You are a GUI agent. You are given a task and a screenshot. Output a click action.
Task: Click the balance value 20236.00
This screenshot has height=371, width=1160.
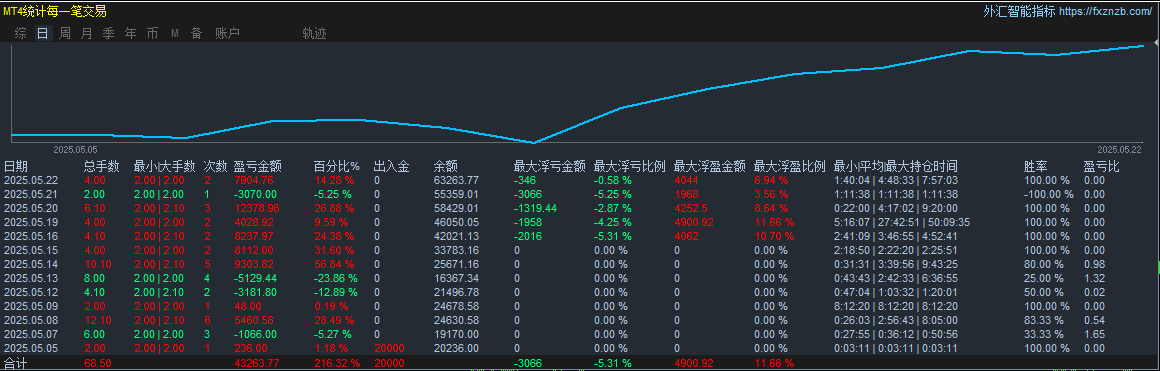click(x=456, y=349)
